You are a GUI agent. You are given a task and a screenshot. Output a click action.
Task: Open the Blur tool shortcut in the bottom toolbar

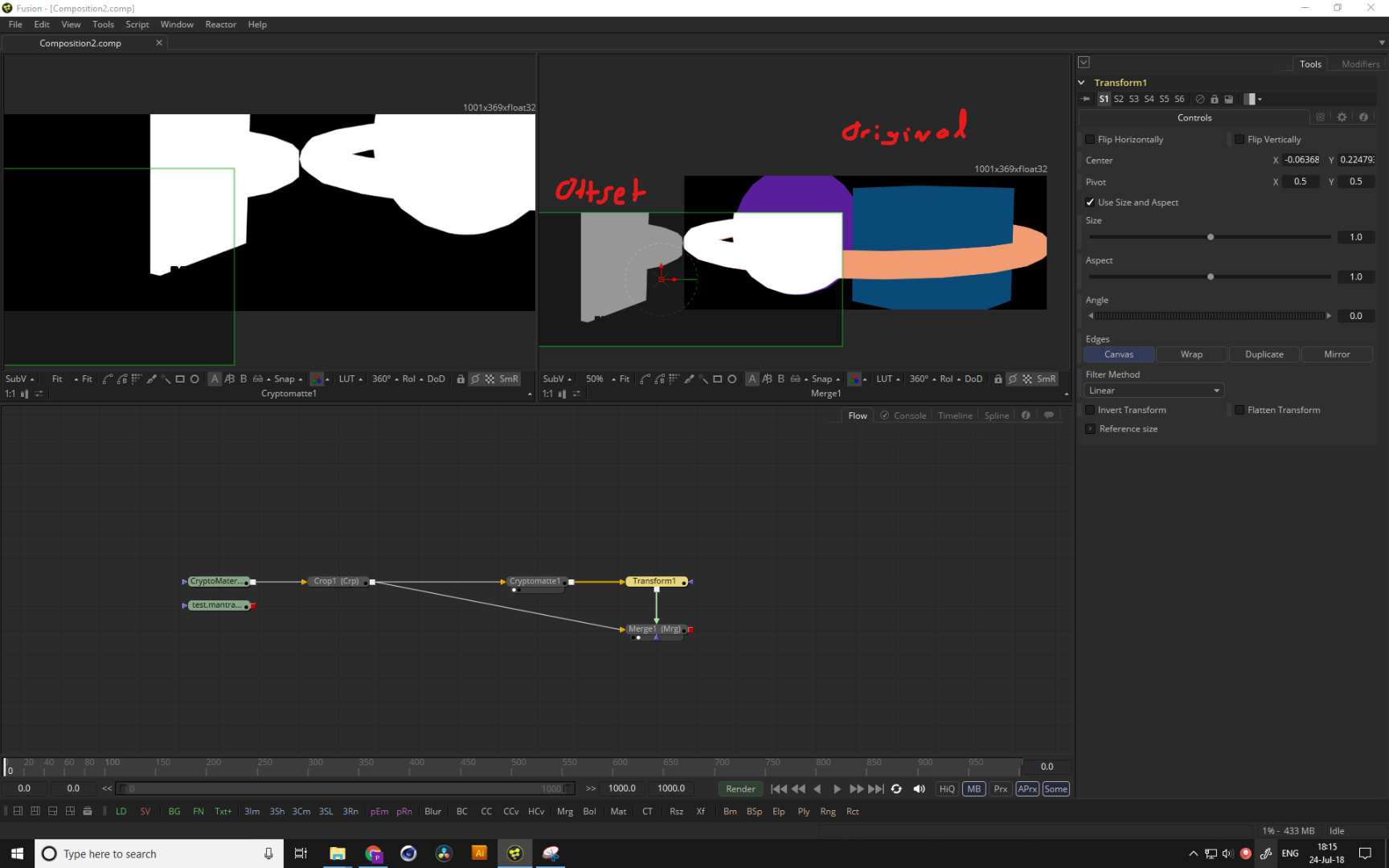pyautogui.click(x=433, y=811)
